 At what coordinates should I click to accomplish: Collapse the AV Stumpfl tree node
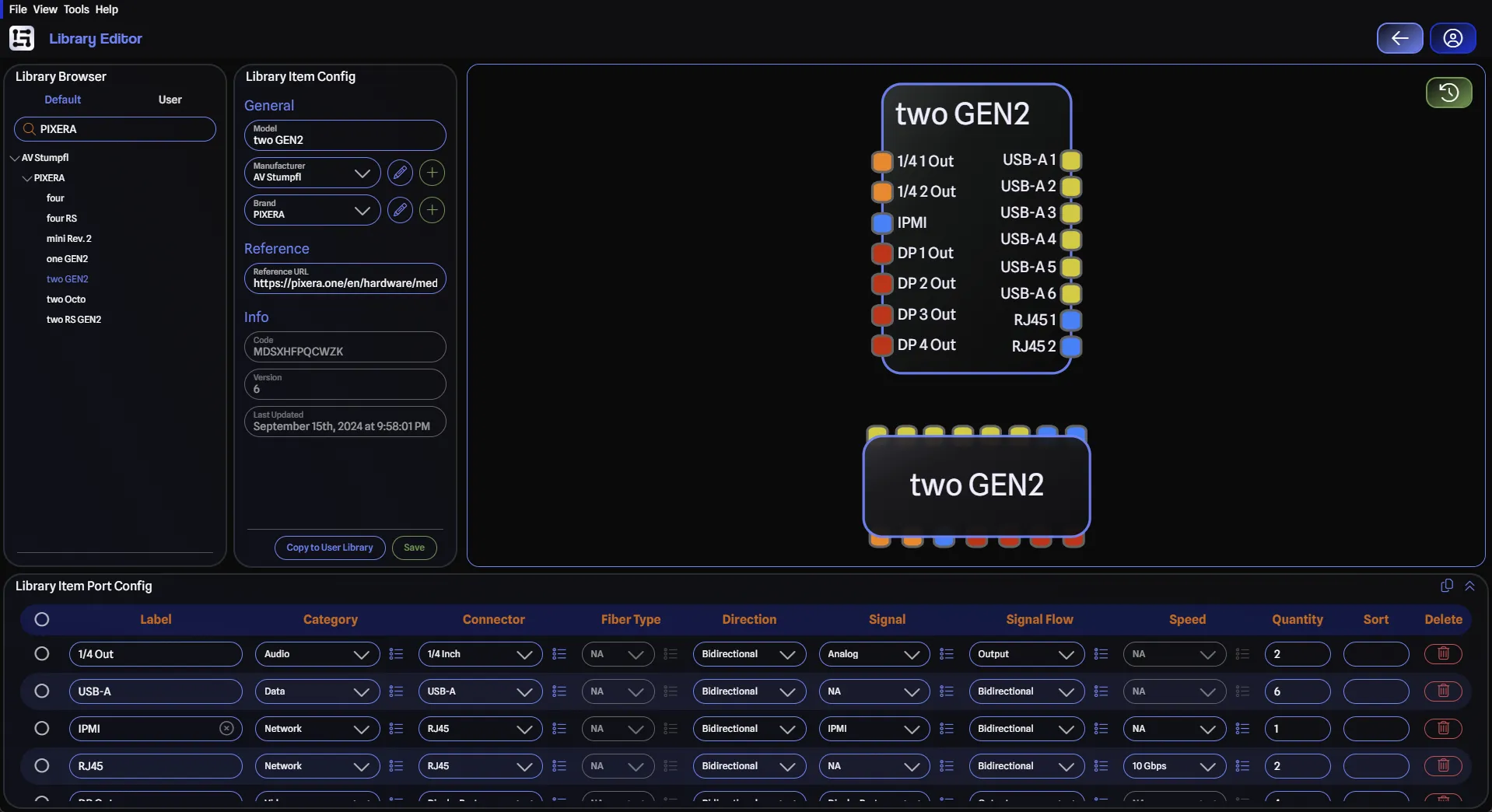[x=15, y=158]
